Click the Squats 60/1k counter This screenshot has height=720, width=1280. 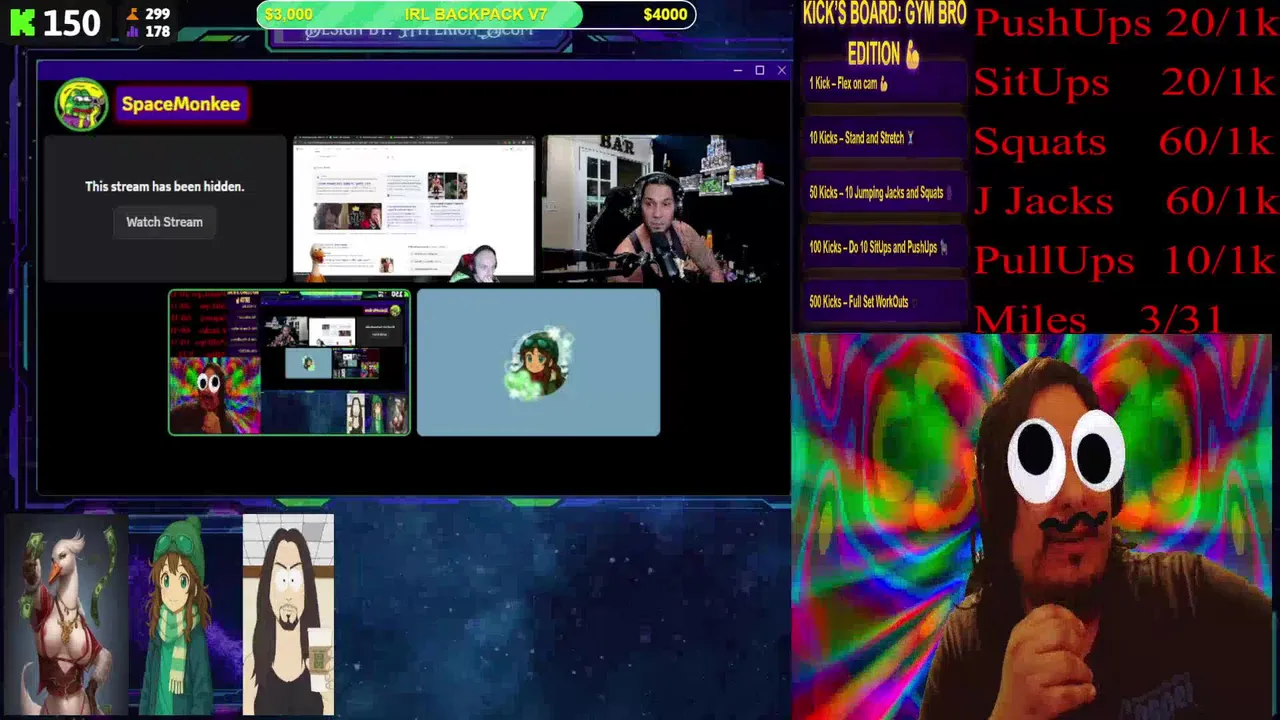1125,141
